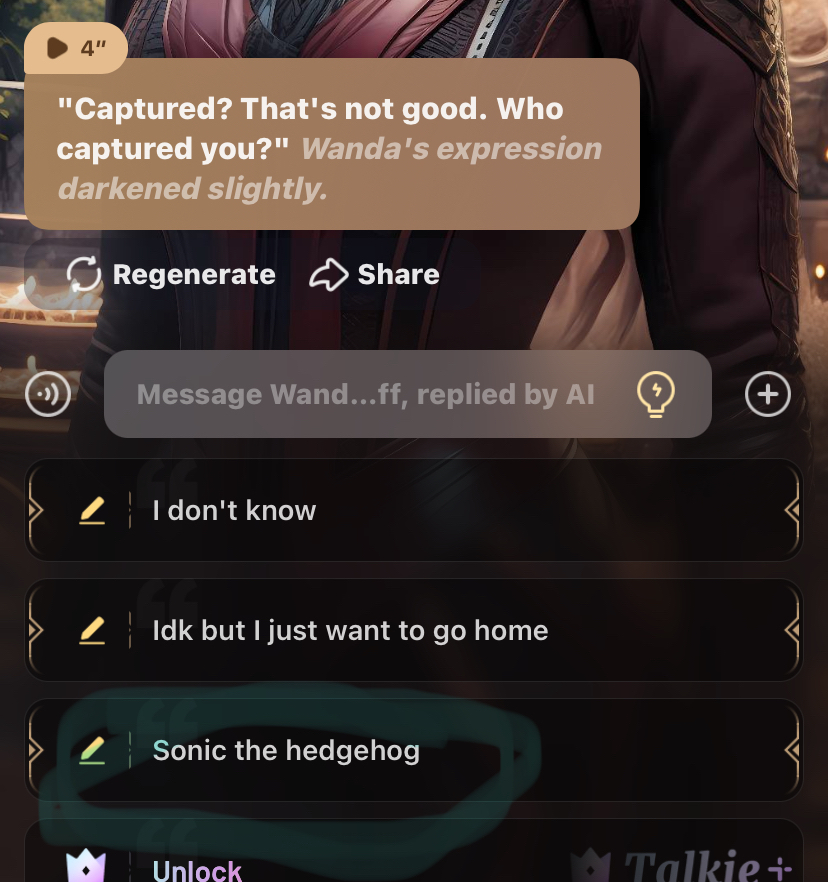This screenshot has width=828, height=882.
Task: Click the crown icon next to Unlock
Action: [x=86, y=865]
